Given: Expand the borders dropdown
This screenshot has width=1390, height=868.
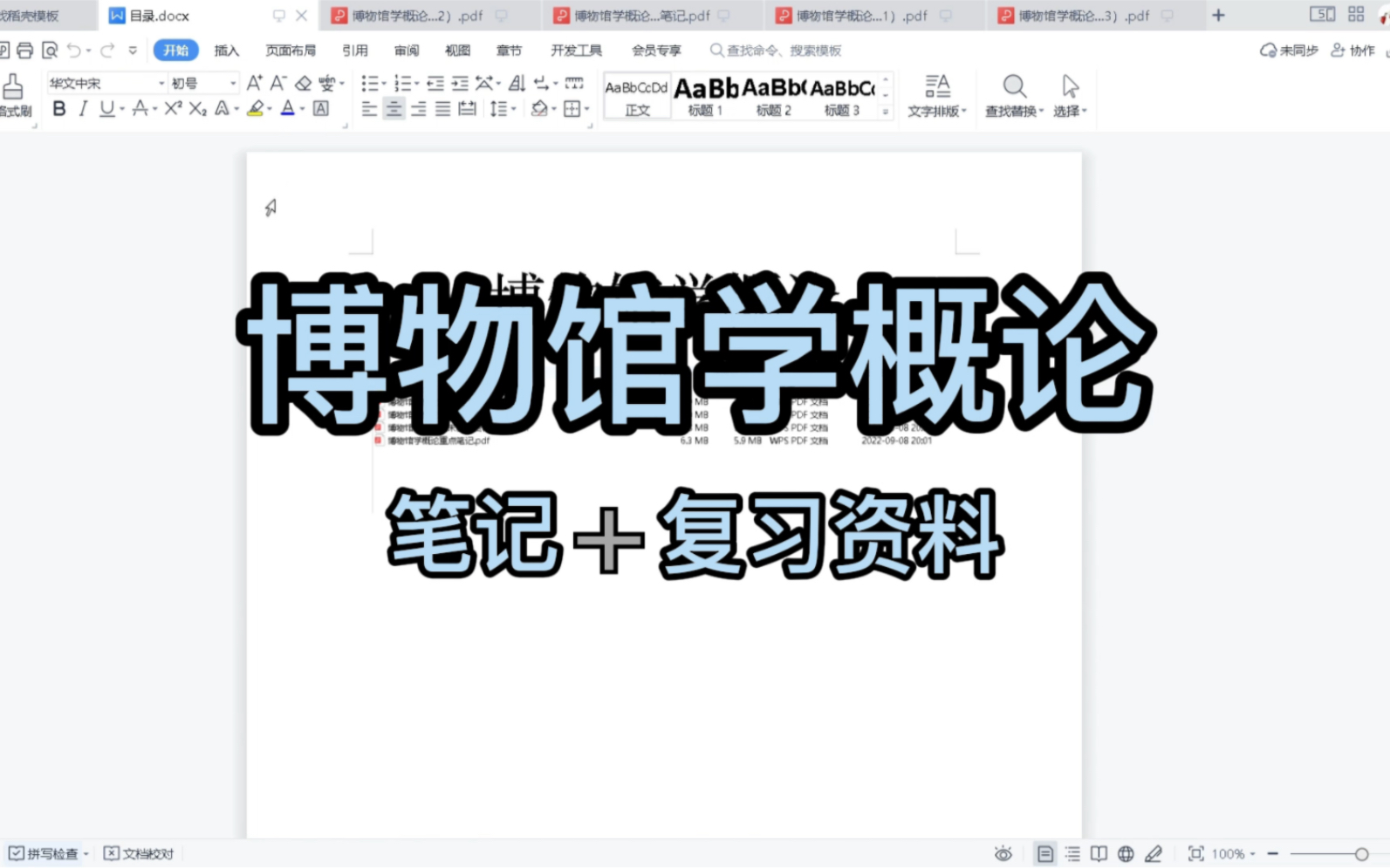Looking at the screenshot, I should point(587,109).
